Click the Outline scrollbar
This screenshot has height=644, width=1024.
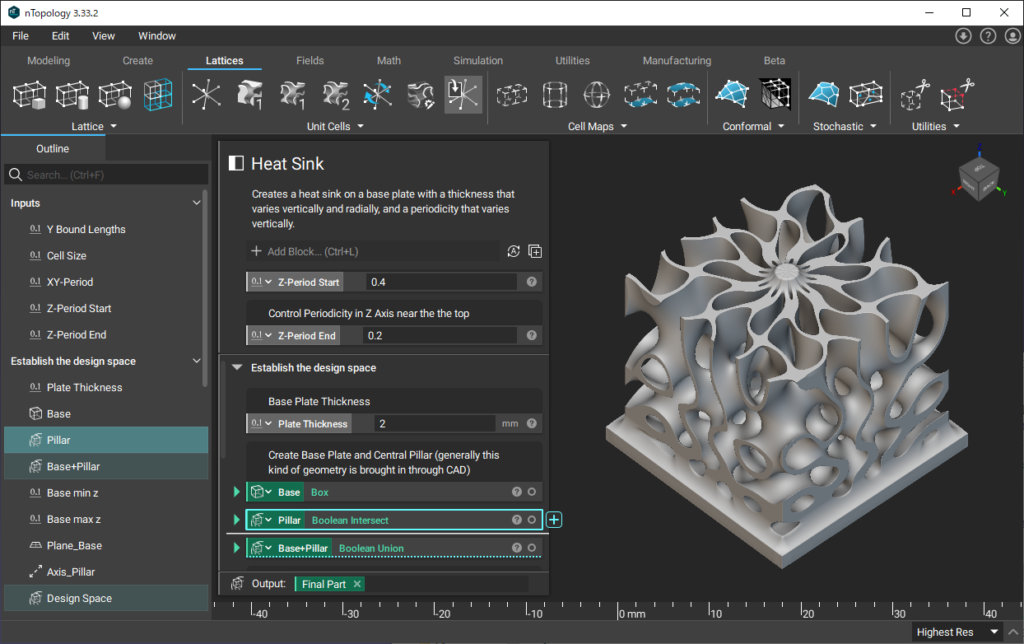click(205, 288)
